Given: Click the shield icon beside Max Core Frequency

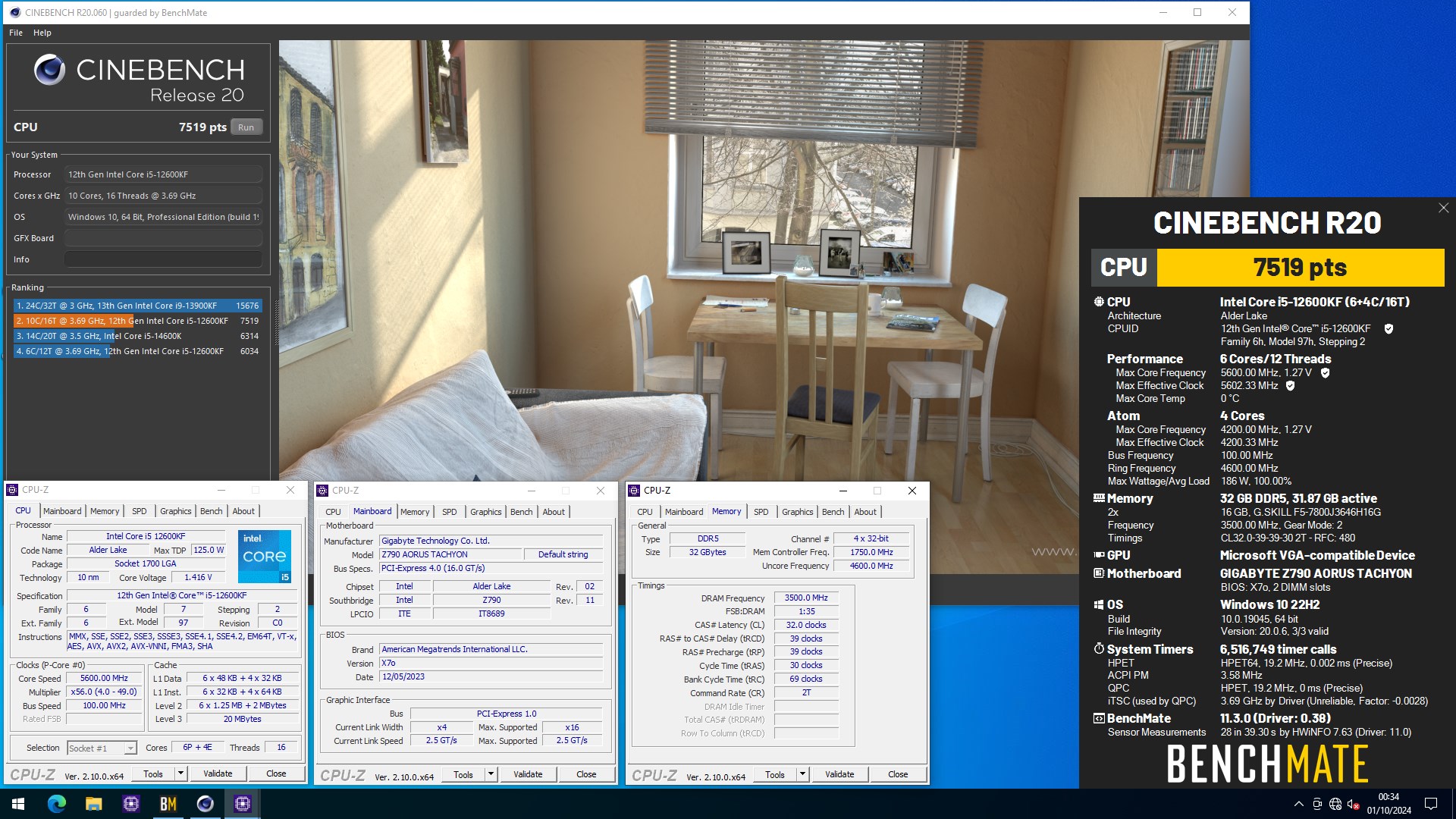Looking at the screenshot, I should (1325, 372).
